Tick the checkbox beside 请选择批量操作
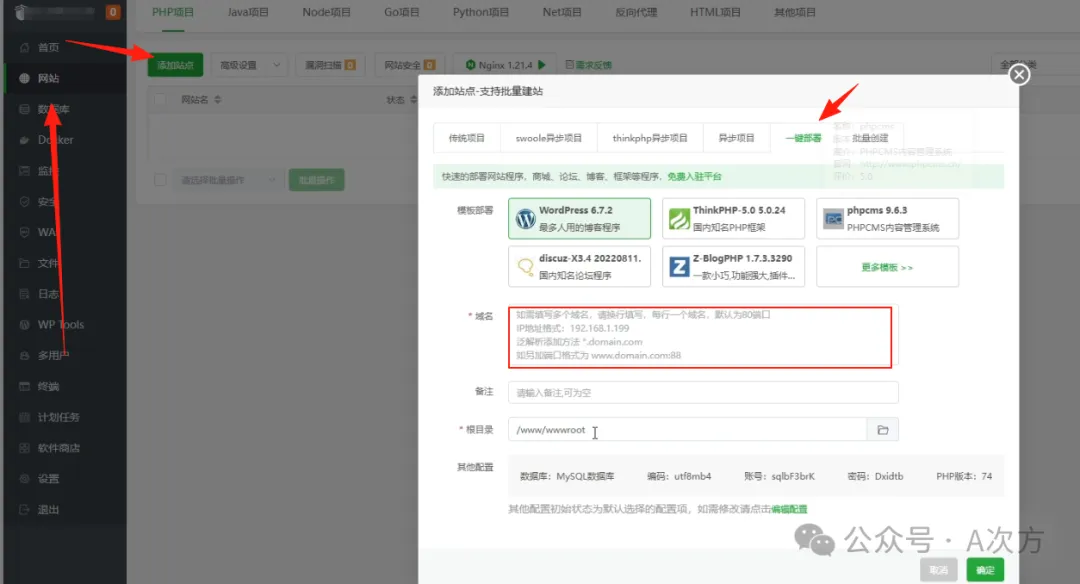Image resolution: width=1080 pixels, height=584 pixels. 160,180
